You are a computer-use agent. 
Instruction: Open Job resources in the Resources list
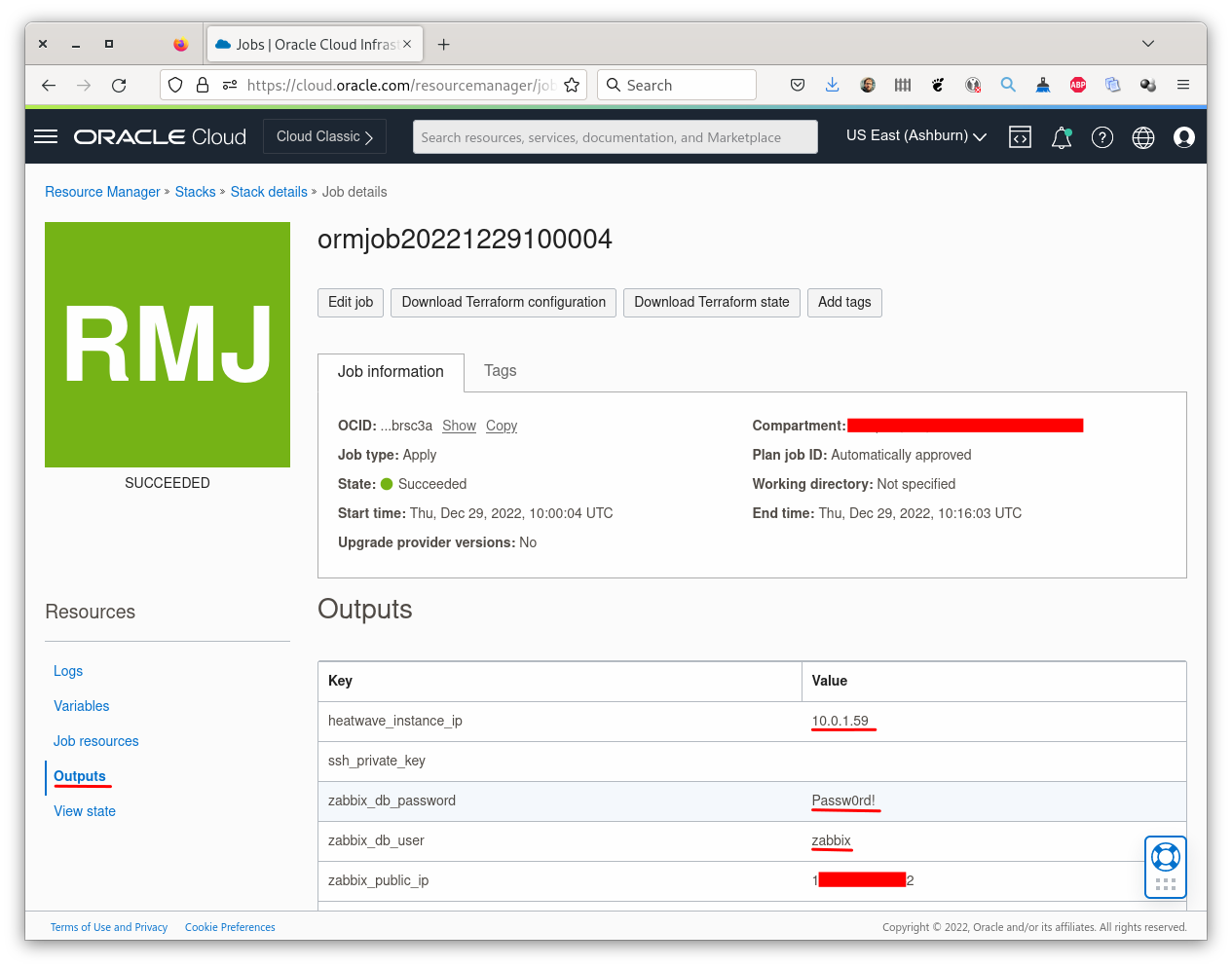[96, 741]
